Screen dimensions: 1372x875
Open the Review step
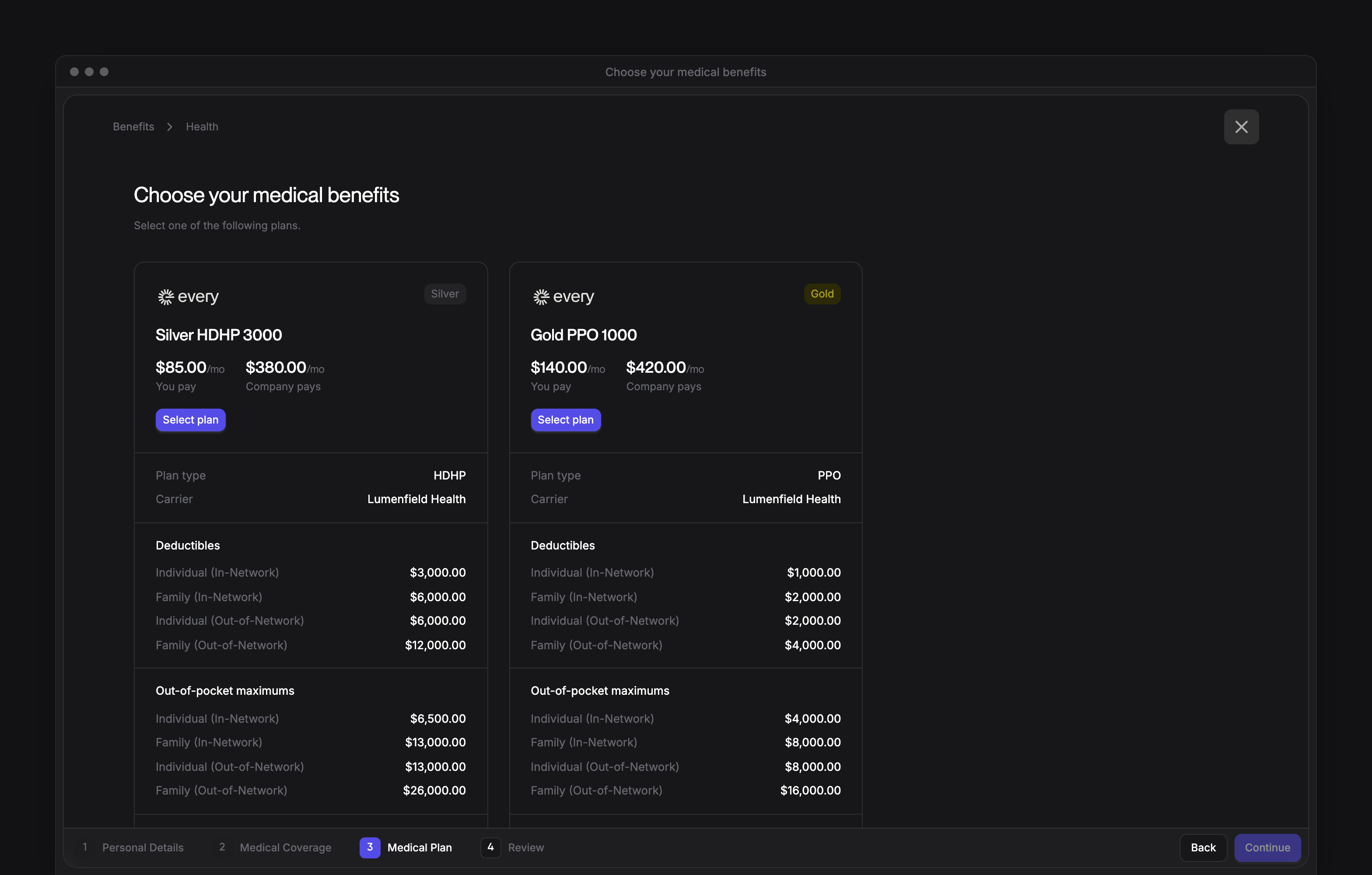point(526,848)
